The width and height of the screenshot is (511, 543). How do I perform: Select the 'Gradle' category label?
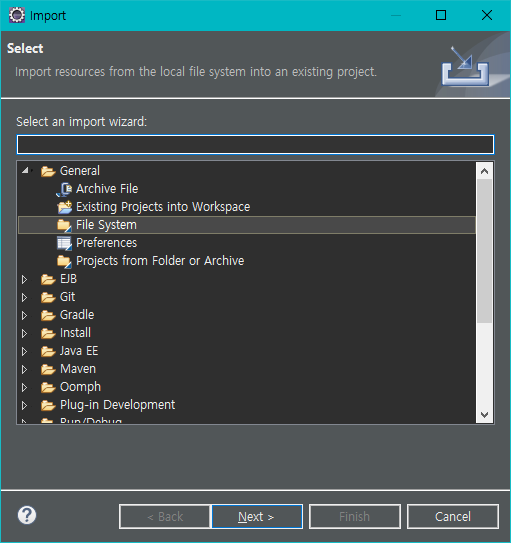(x=77, y=315)
